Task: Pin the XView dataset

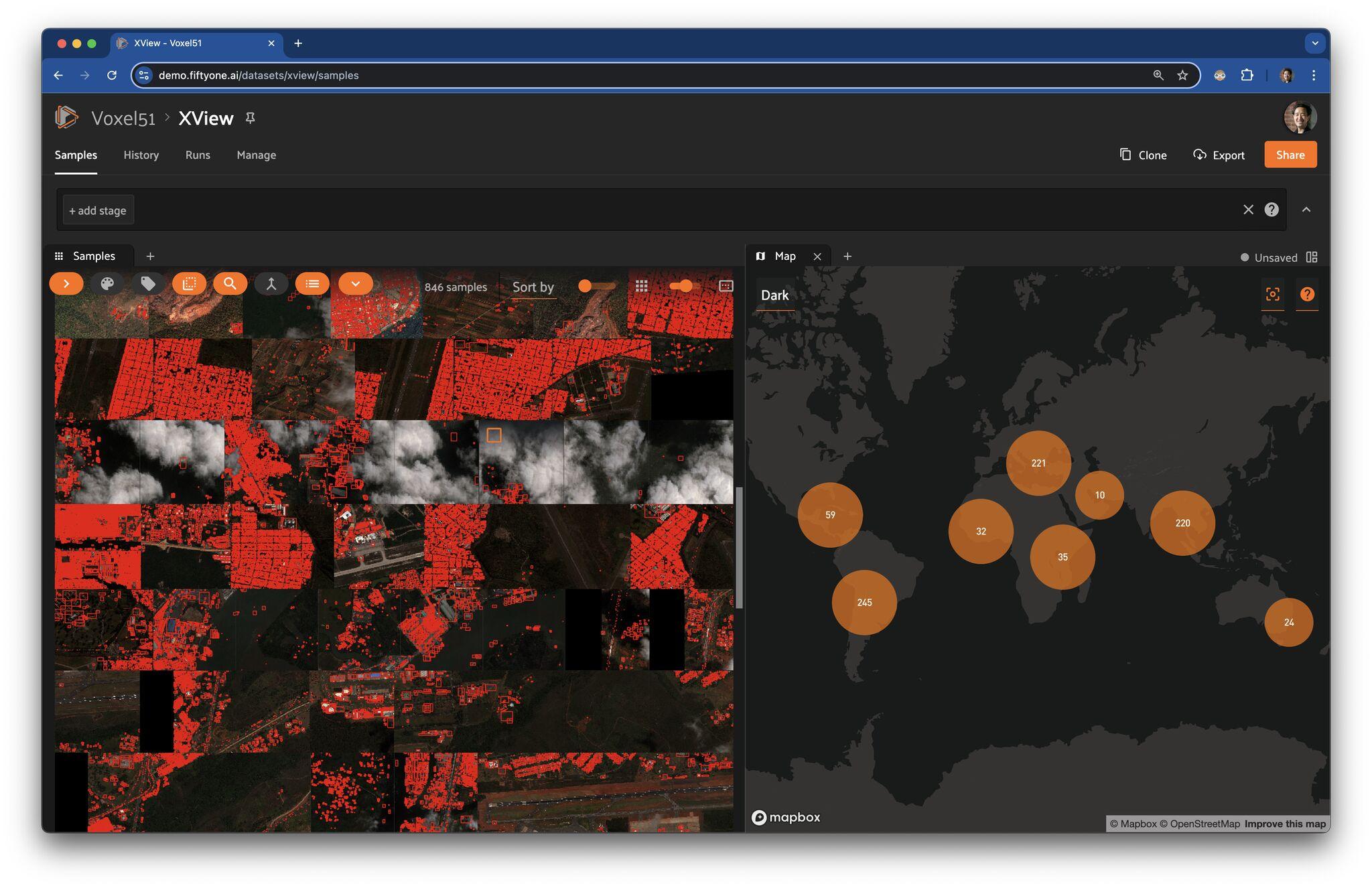Action: point(250,118)
